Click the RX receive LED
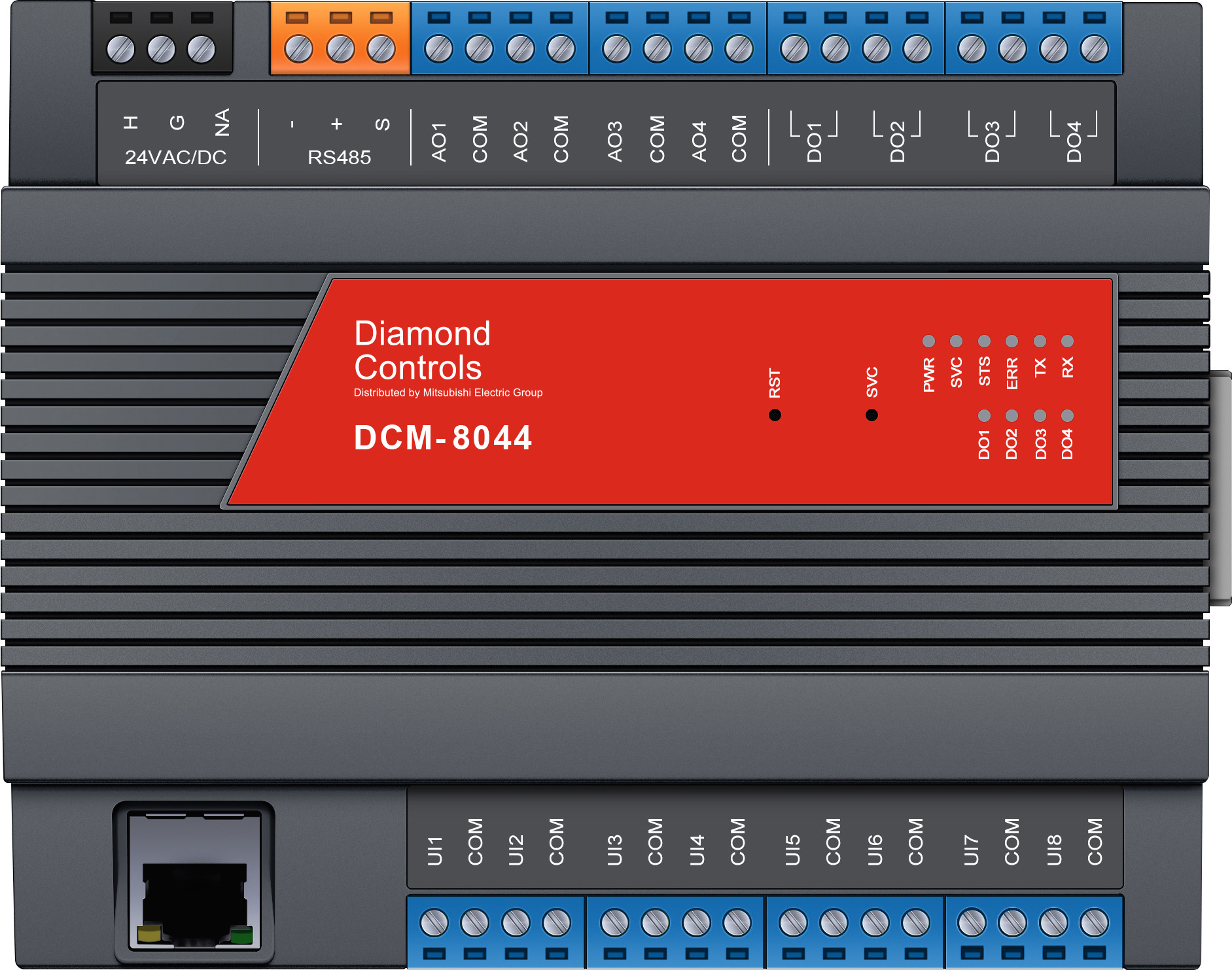The image size is (1232, 970). (x=1068, y=340)
